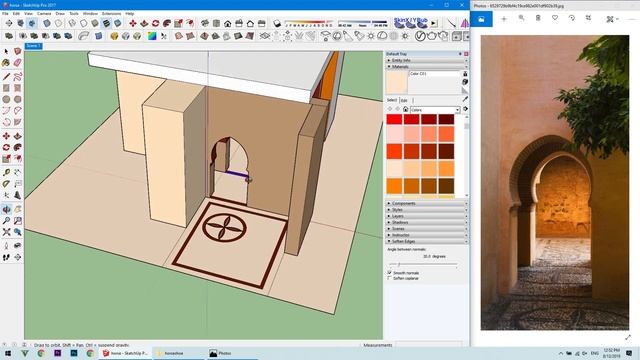The image size is (640, 360).
Task: Open the Colors material library dropdown
Action: 436,110
